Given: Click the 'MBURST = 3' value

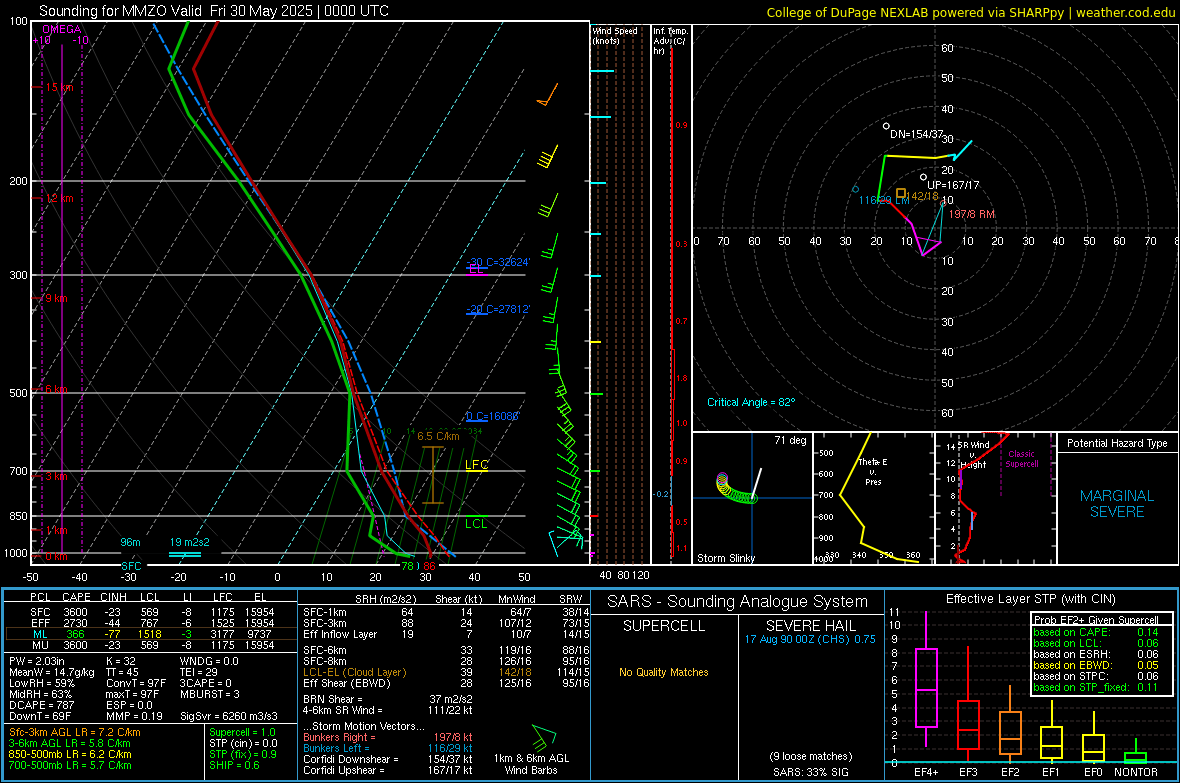Looking at the screenshot, I should tap(210, 693).
